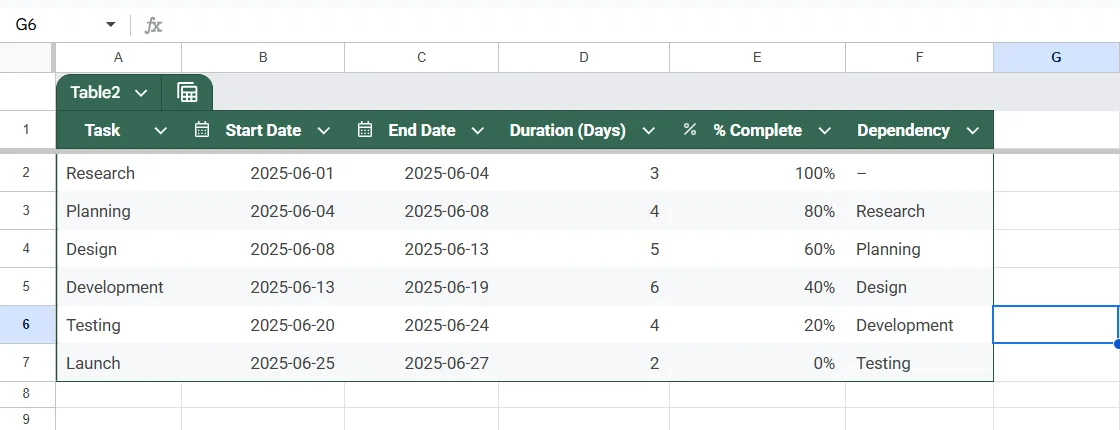1120x430 pixels.
Task: Select row 3 header
Action: pyautogui.click(x=27, y=211)
